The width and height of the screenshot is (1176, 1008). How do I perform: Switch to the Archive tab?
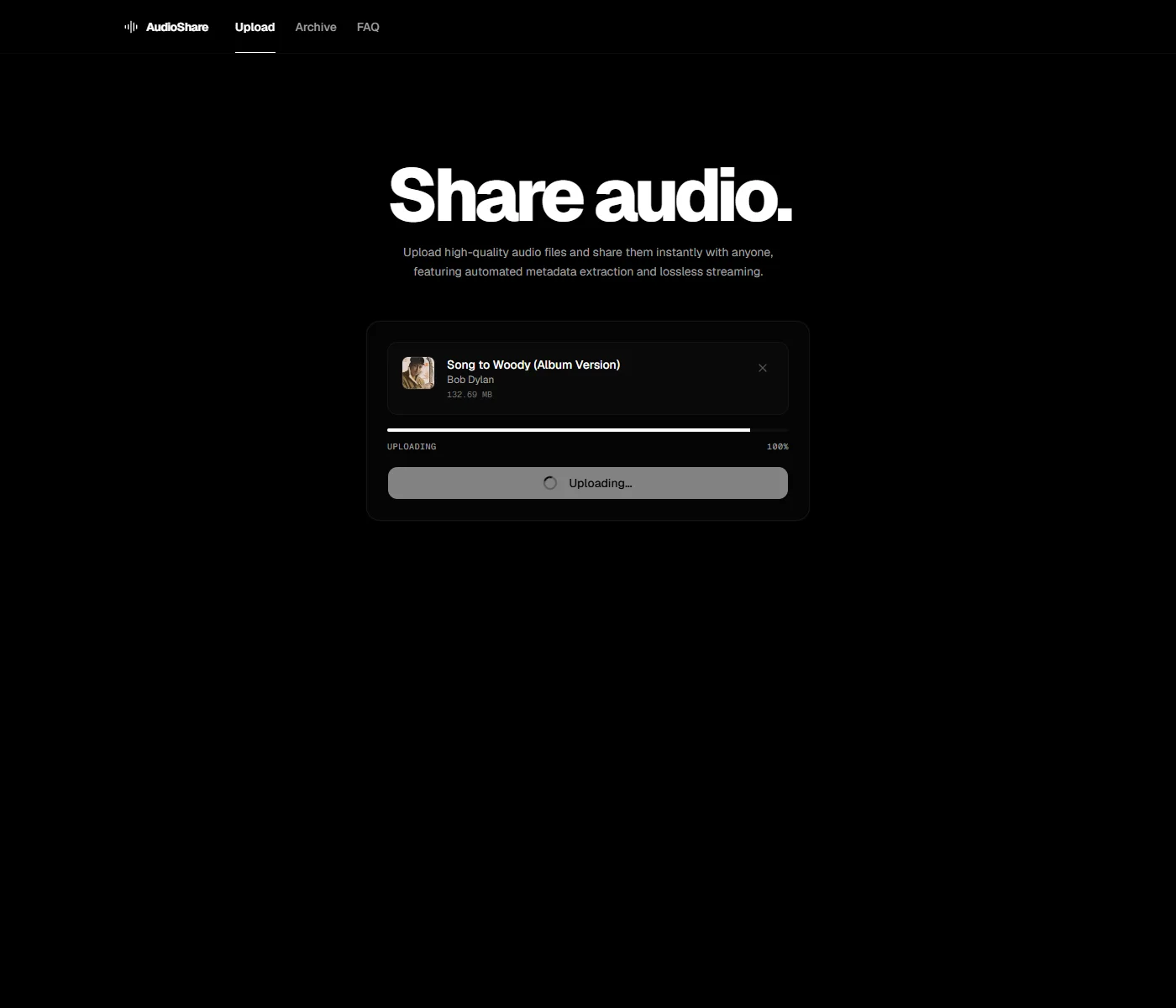(x=316, y=27)
